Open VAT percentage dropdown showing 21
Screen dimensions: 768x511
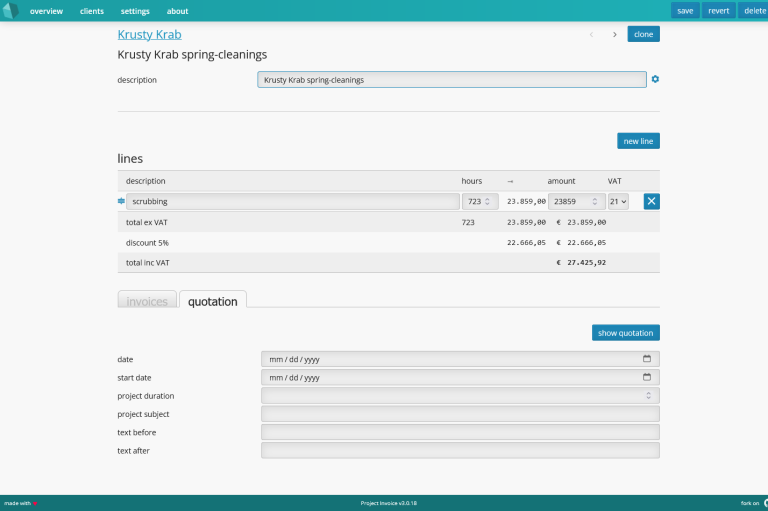[x=618, y=201]
